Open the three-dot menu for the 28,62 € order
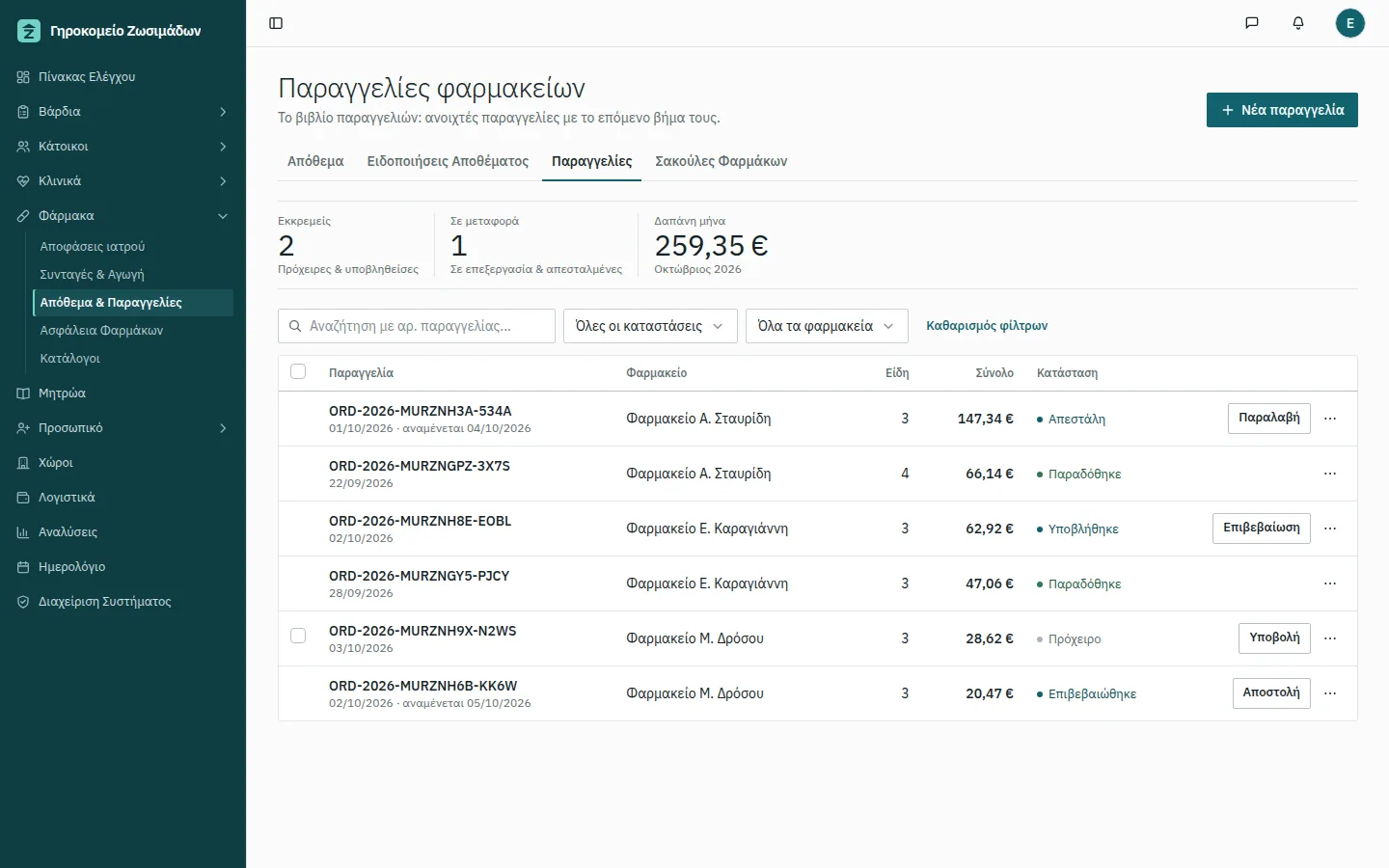The height and width of the screenshot is (868, 1389). [1330, 638]
